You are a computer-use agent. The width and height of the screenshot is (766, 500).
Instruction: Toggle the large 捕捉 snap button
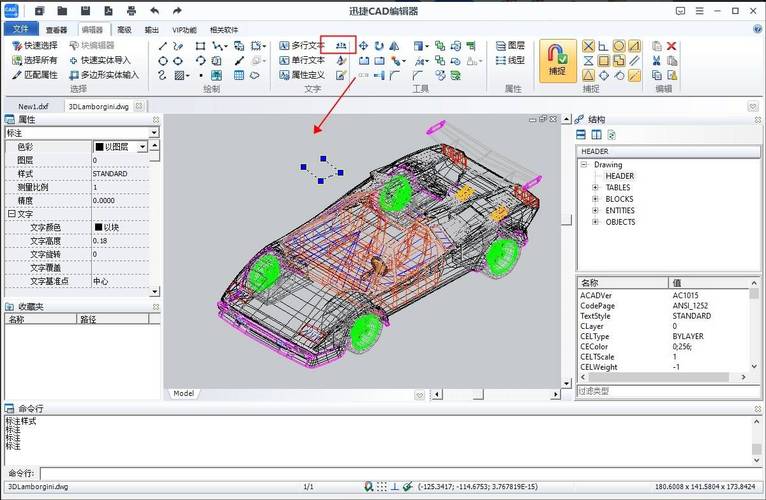[558, 59]
